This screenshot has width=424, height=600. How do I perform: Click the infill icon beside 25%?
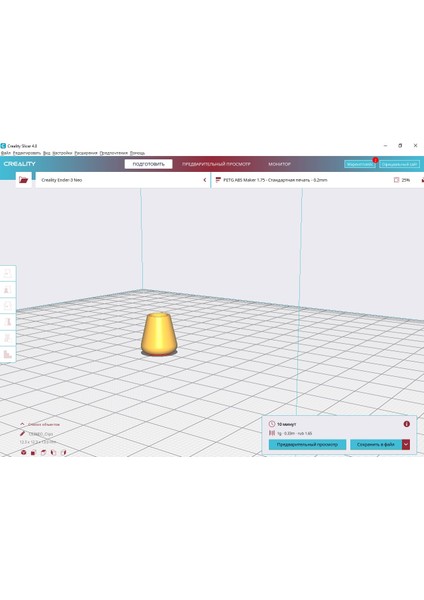click(396, 179)
